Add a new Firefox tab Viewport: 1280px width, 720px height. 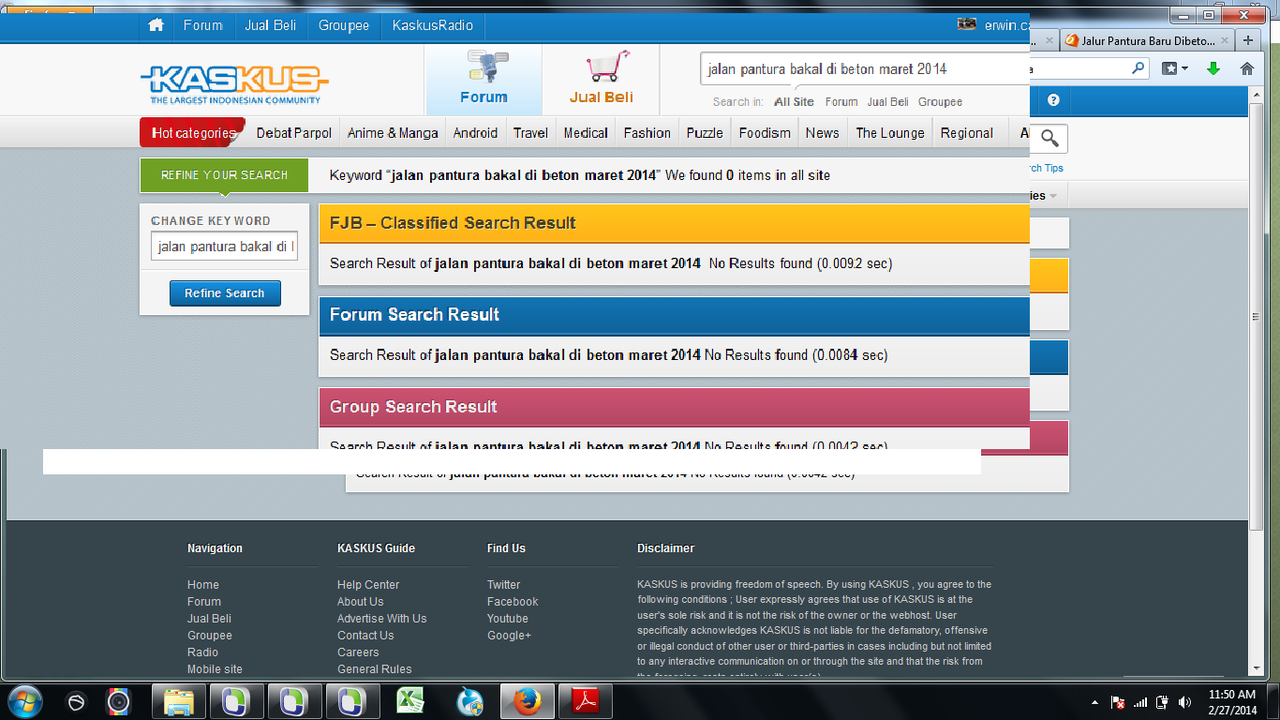pos(1247,41)
